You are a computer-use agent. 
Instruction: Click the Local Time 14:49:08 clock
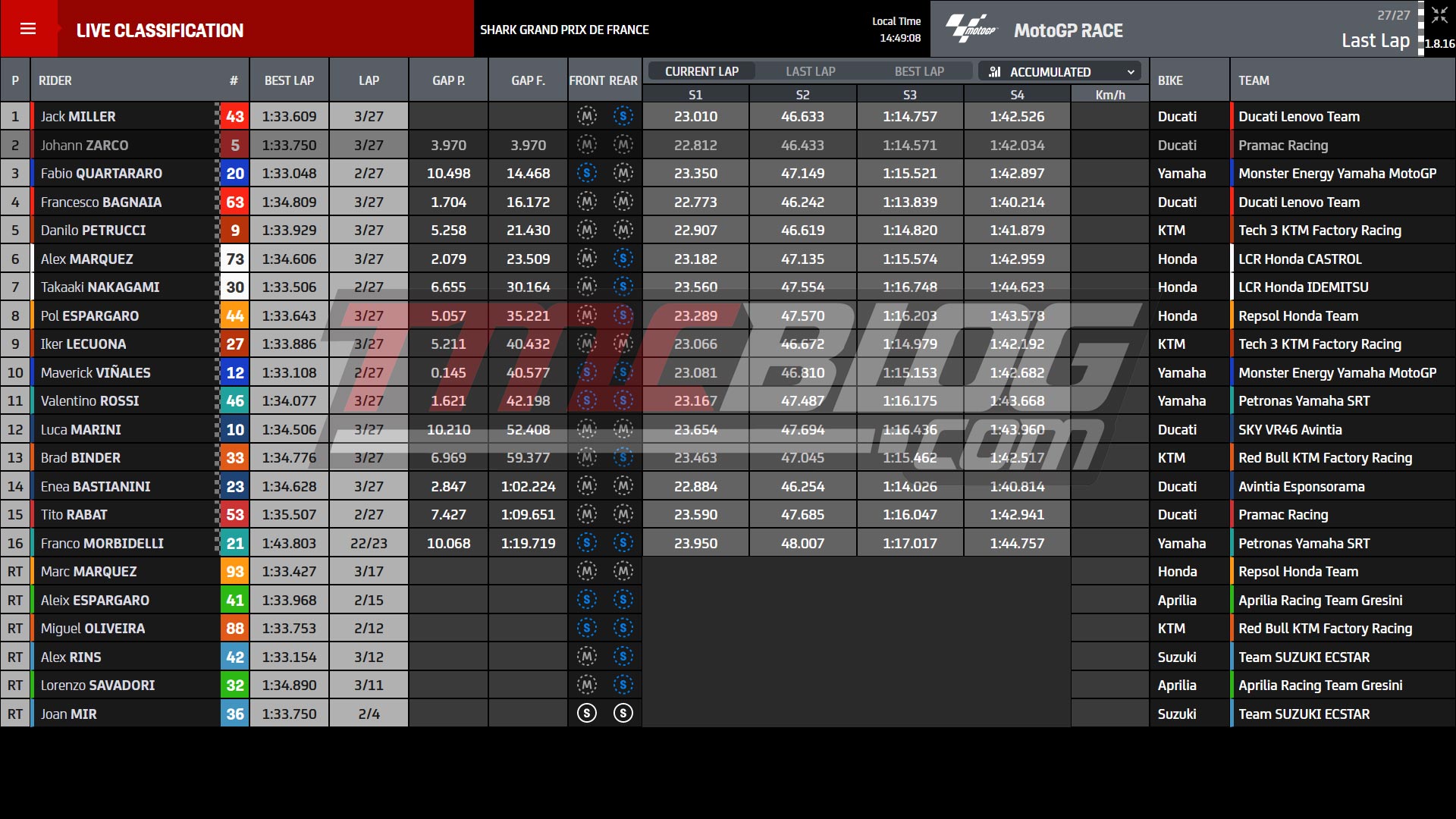[900, 38]
